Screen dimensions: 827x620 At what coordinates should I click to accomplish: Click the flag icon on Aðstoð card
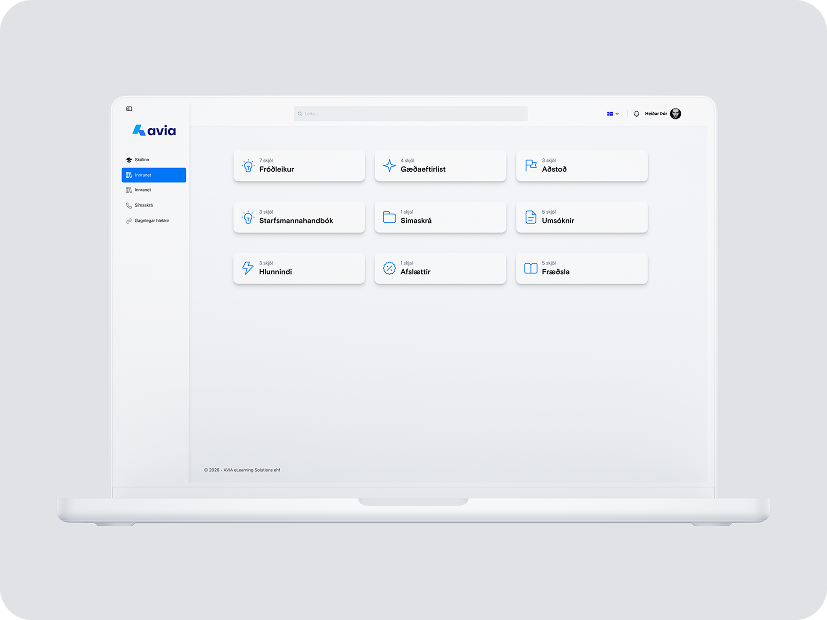click(x=531, y=166)
